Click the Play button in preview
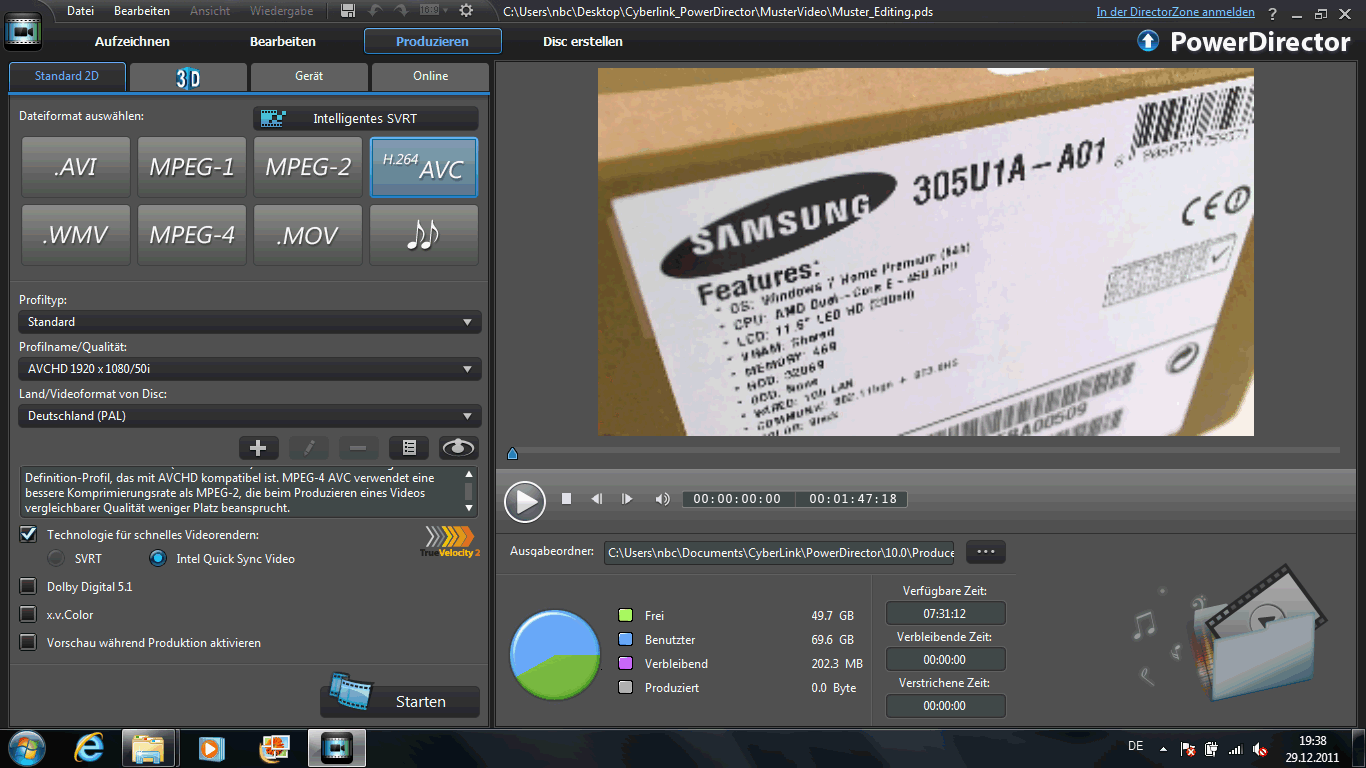This screenshot has height=768, width=1366. (x=524, y=500)
